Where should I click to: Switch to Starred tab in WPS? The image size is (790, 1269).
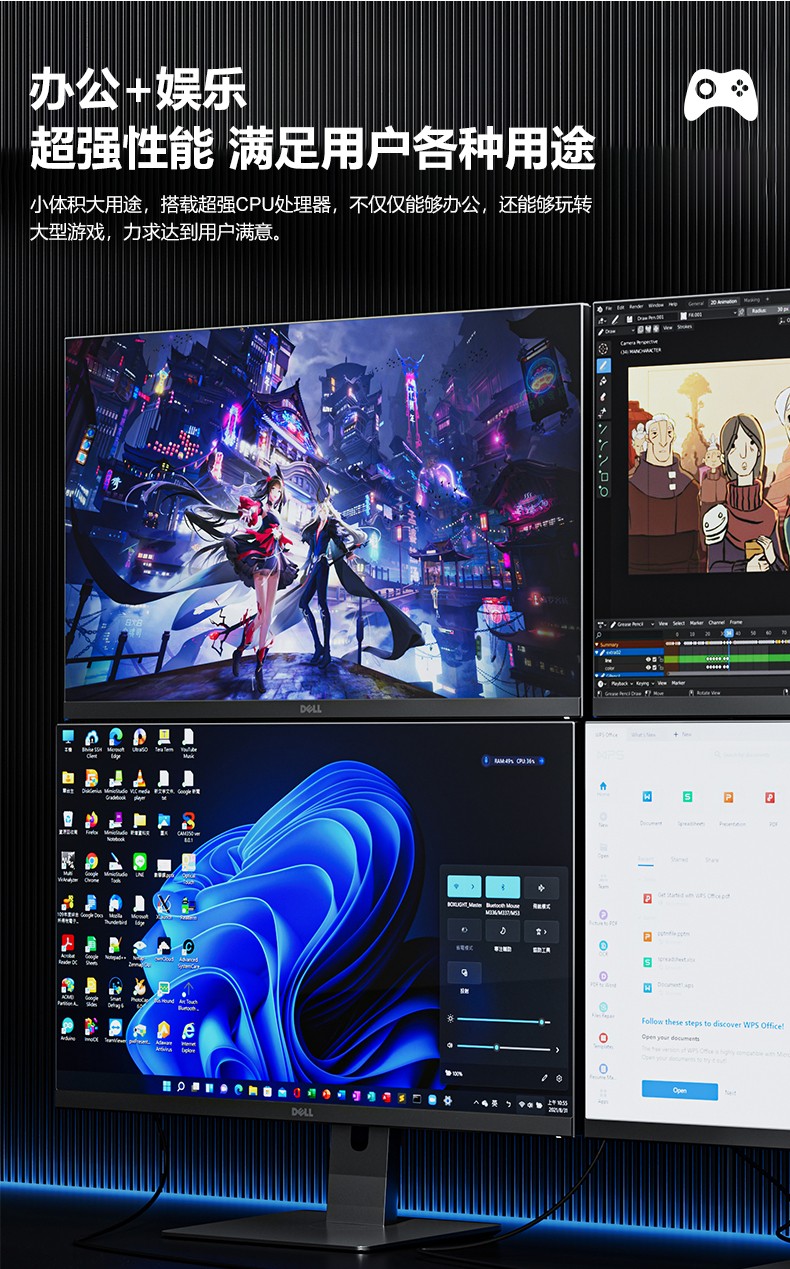tap(680, 859)
